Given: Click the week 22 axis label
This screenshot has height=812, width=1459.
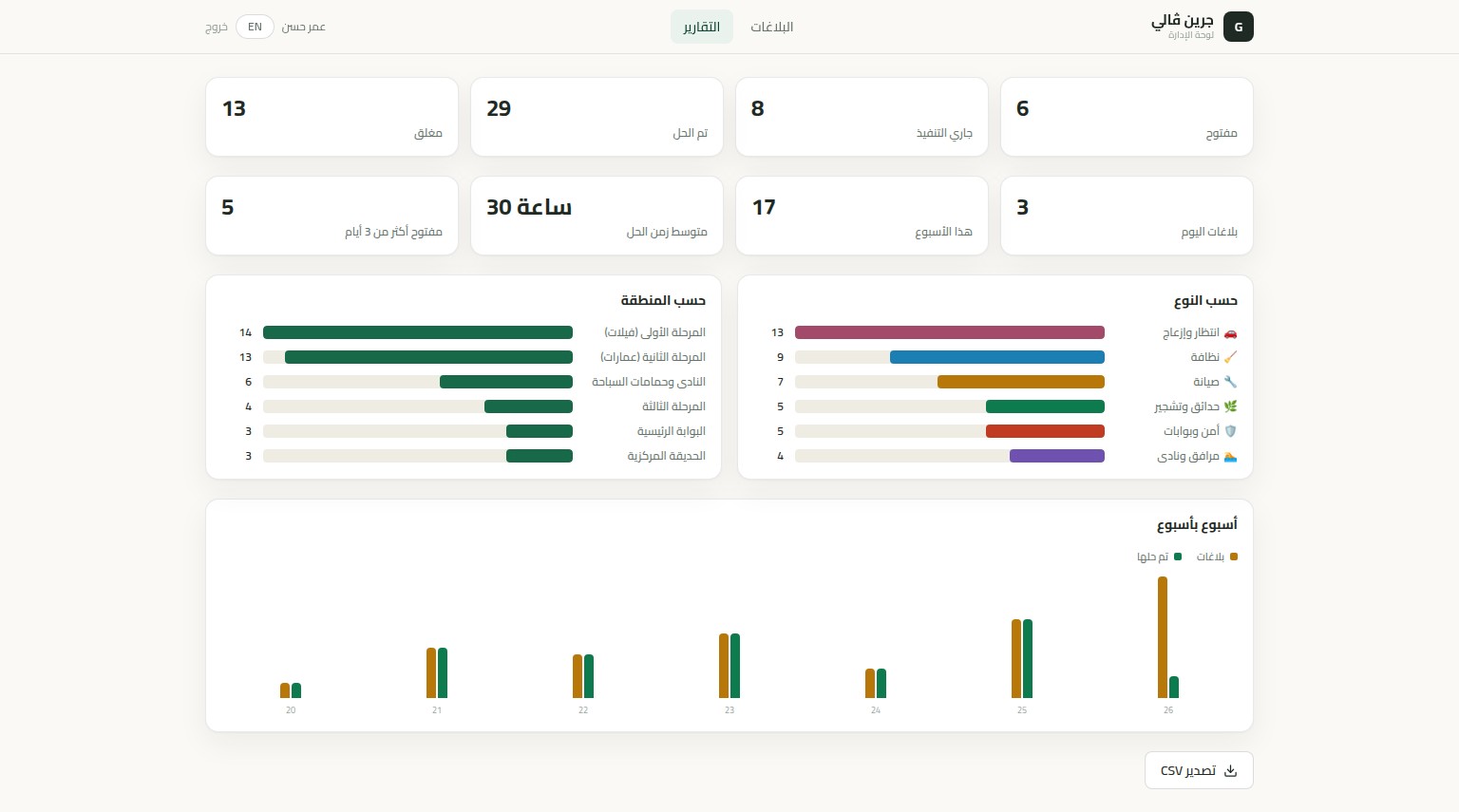Looking at the screenshot, I should click(x=583, y=710).
